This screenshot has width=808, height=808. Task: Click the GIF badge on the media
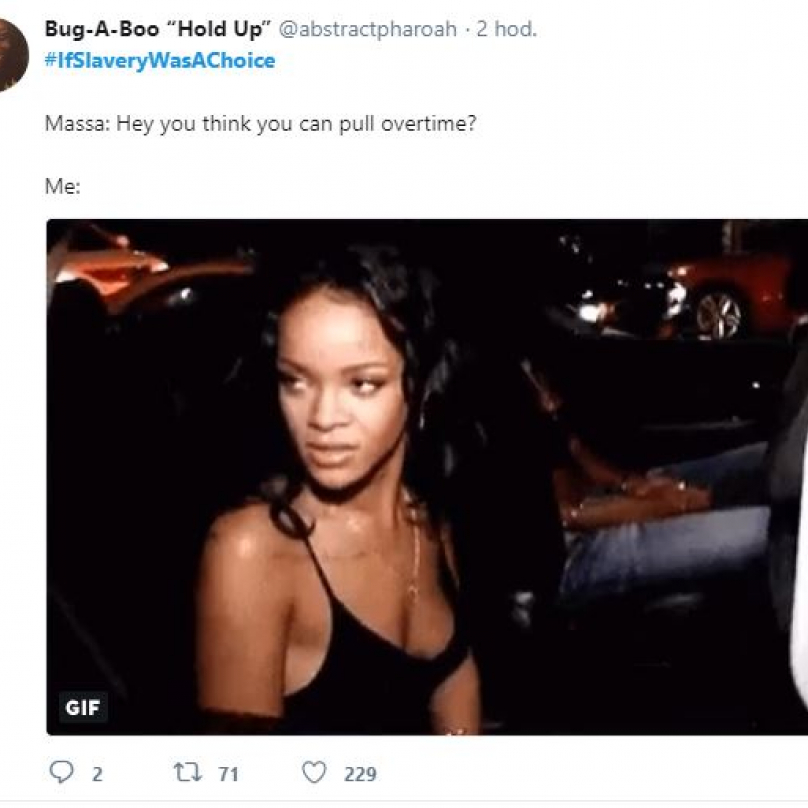click(83, 708)
